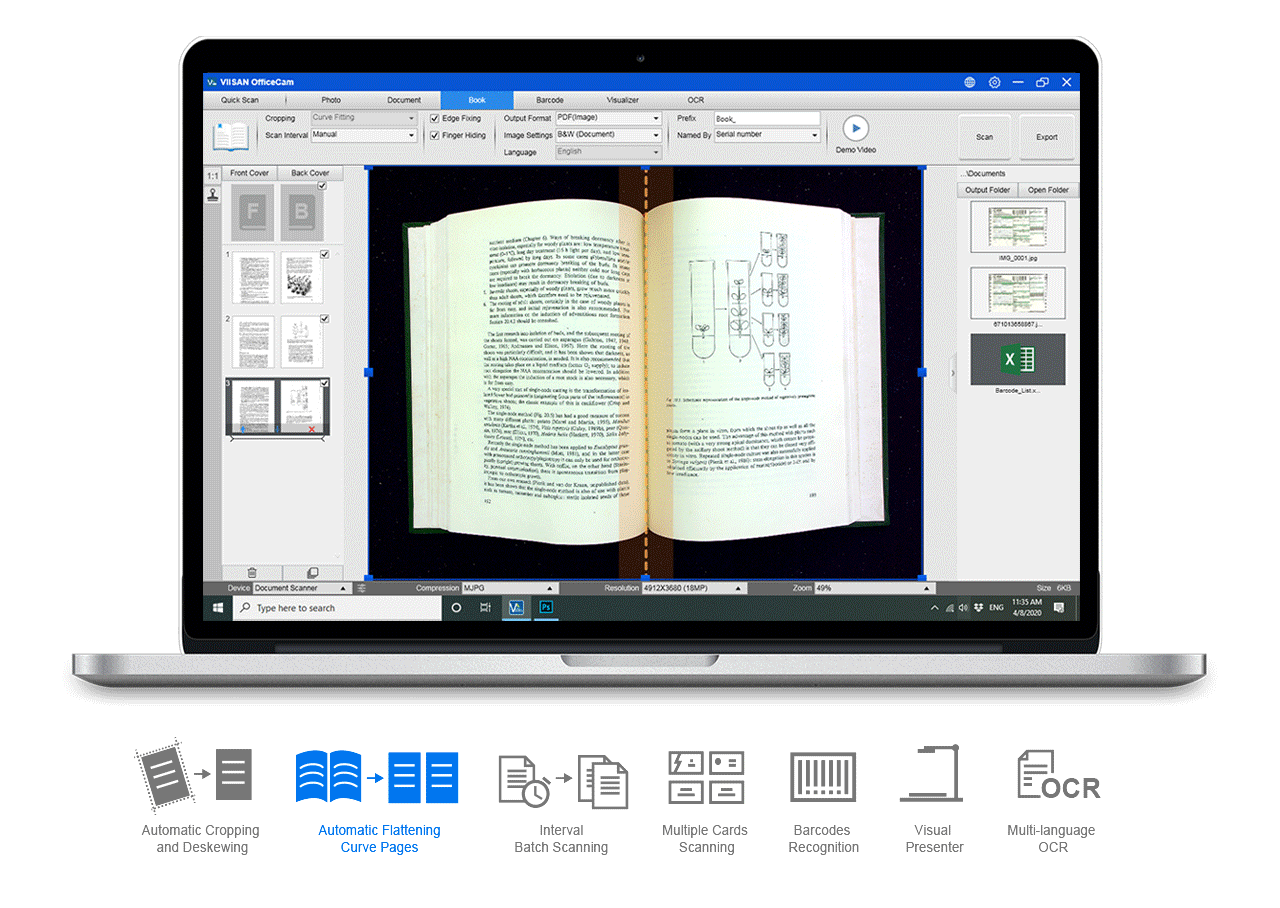1280x908 pixels.
Task: Click Photoshop icon in taskbar
Action: 546,607
